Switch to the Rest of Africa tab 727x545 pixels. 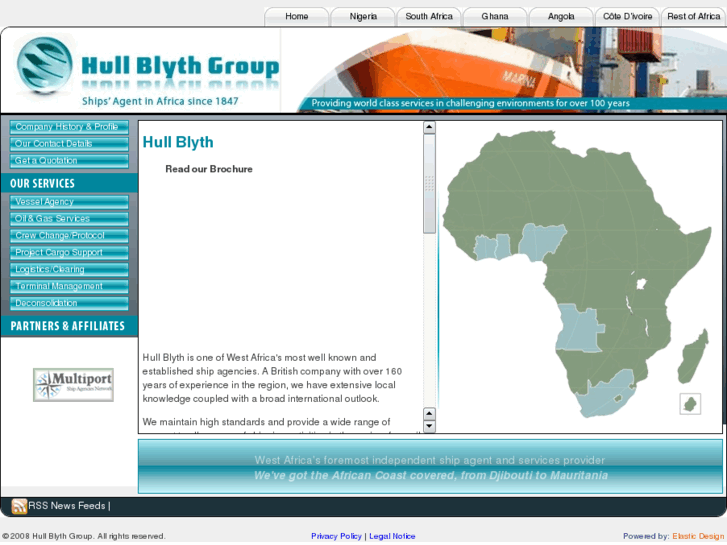[x=694, y=17]
